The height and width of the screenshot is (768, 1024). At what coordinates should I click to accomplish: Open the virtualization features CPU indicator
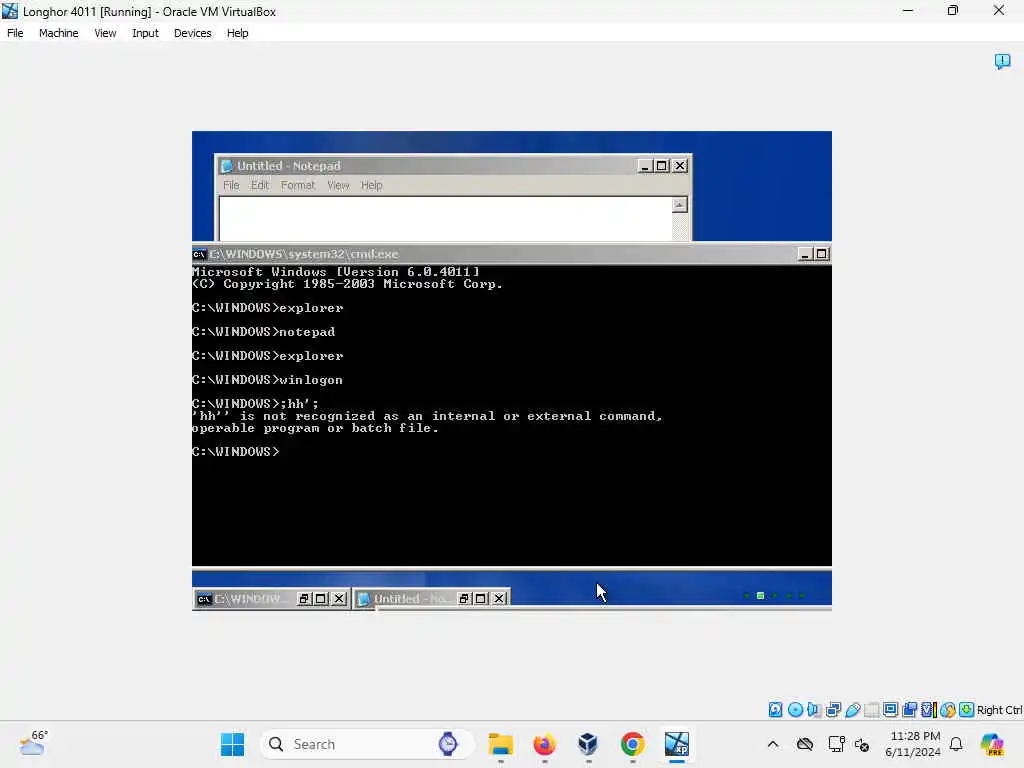pos(929,709)
